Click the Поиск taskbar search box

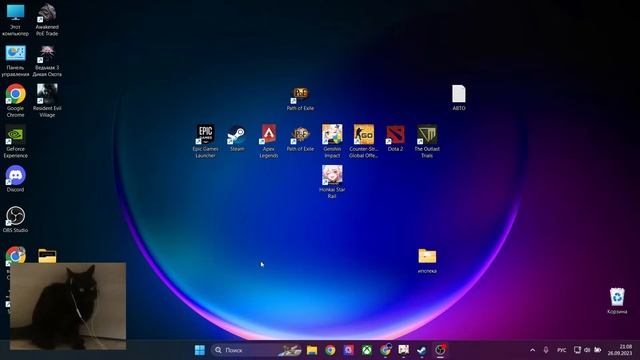click(x=256, y=350)
